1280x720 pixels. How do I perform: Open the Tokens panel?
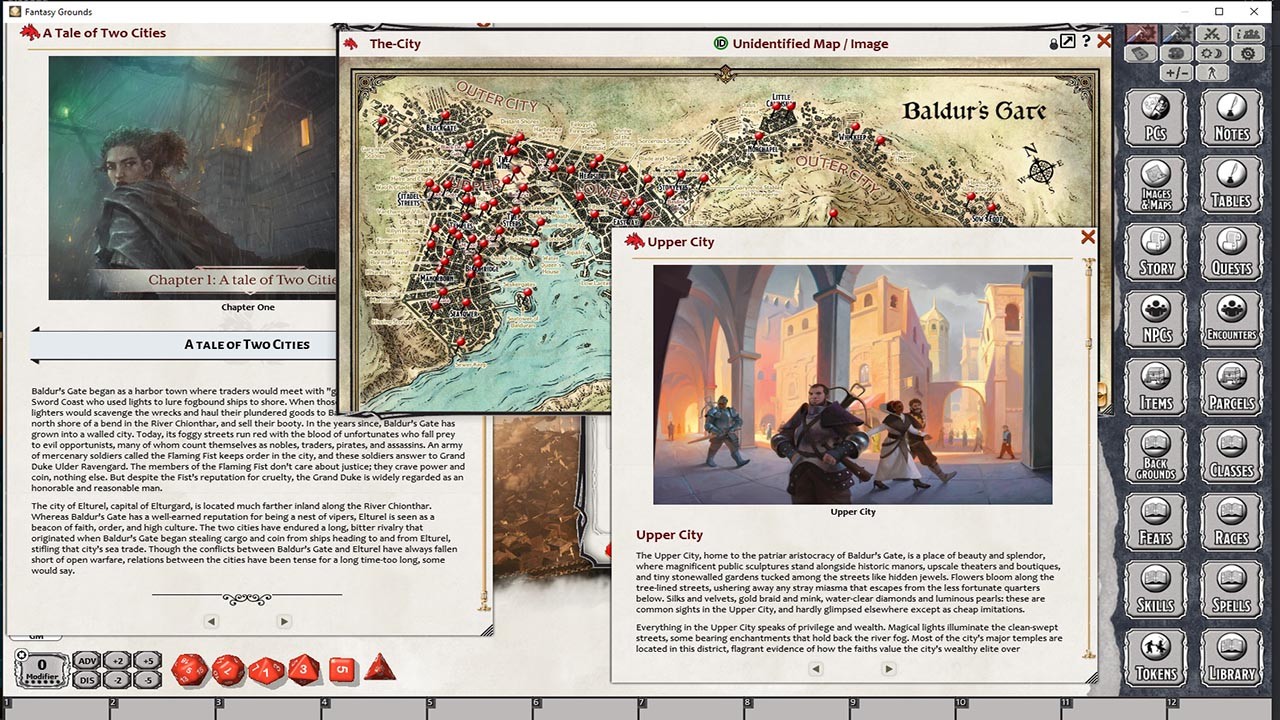pos(1155,657)
